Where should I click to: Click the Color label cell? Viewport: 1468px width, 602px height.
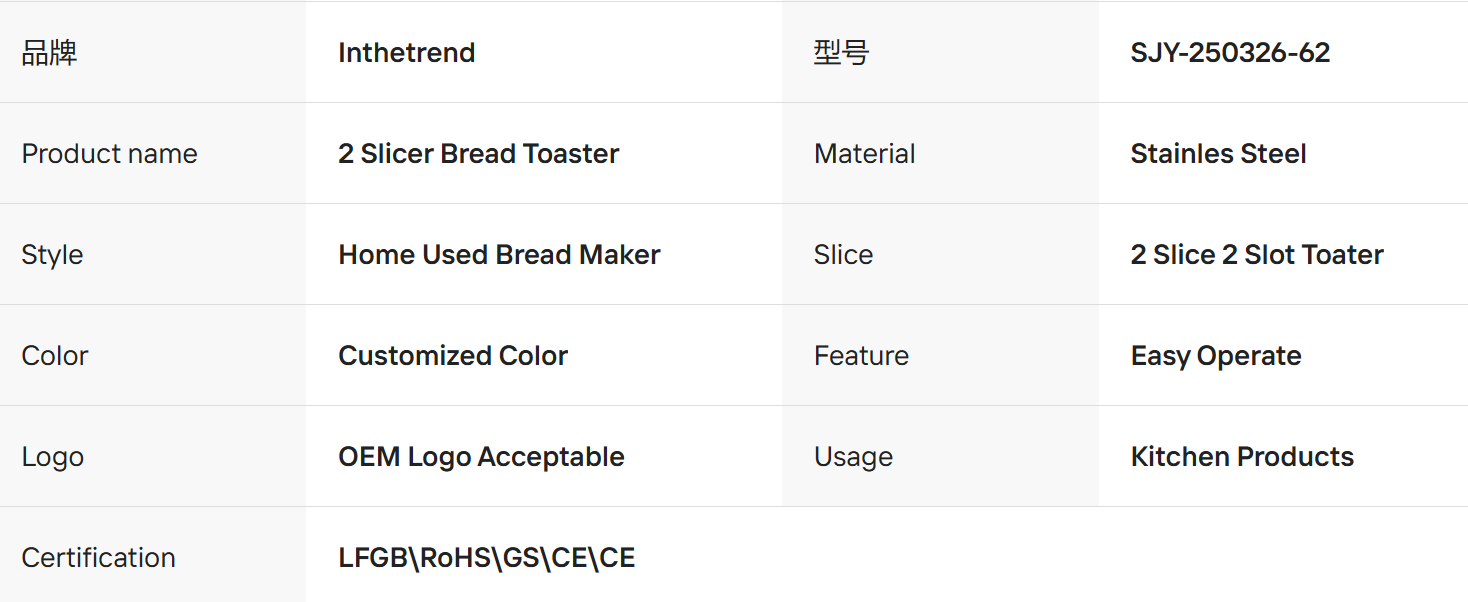(x=55, y=356)
